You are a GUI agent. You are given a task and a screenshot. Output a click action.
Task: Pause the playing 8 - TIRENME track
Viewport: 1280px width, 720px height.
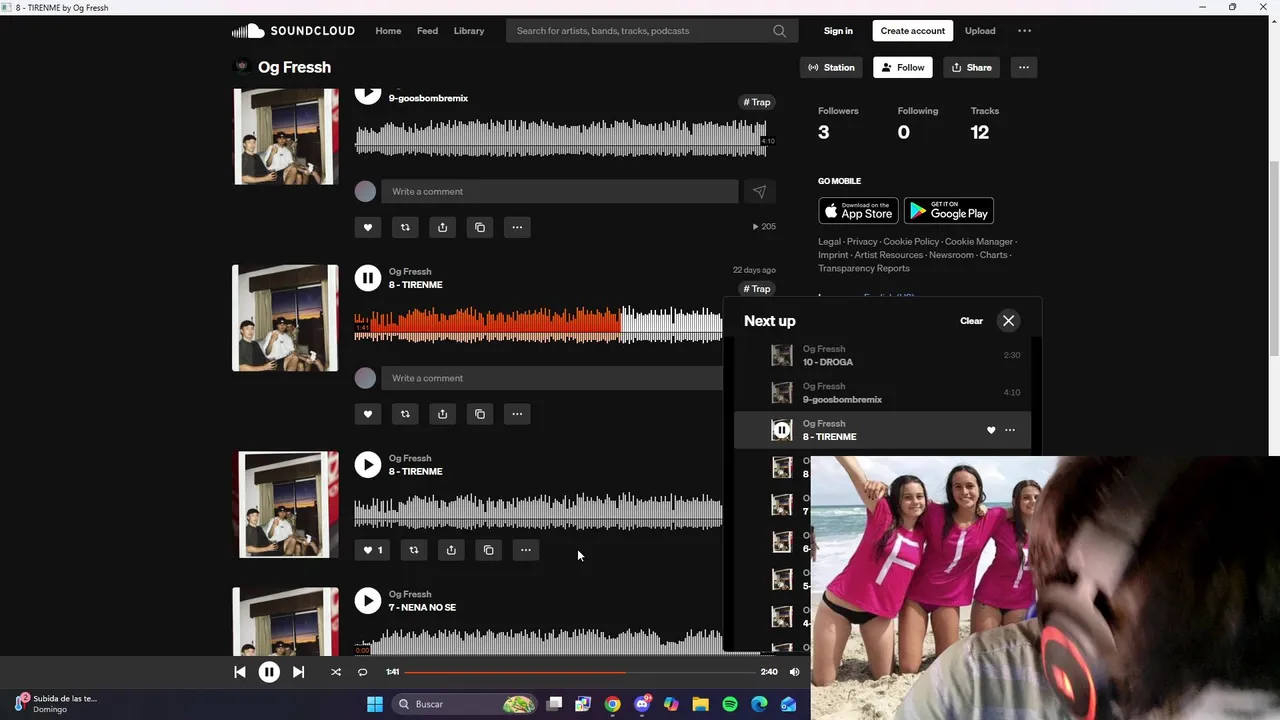tap(368, 278)
